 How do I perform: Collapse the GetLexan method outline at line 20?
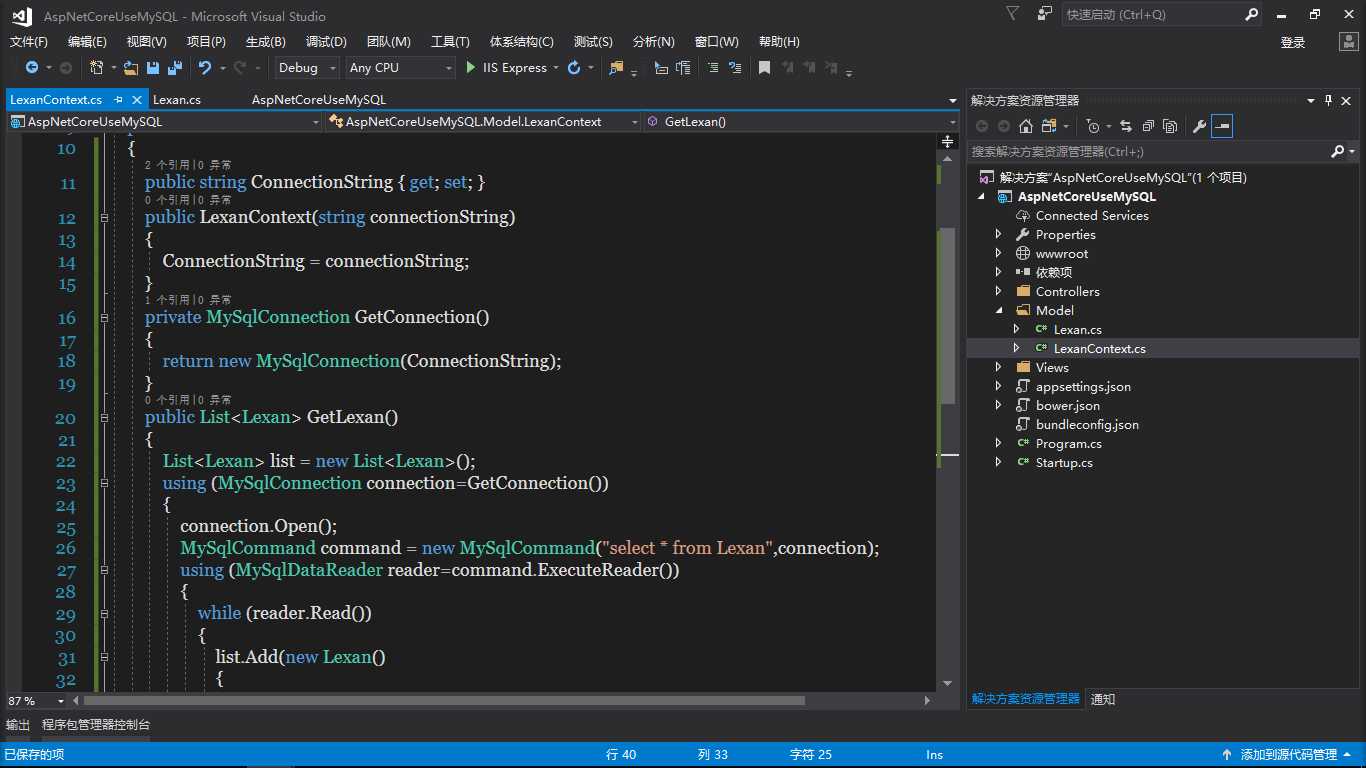coord(104,417)
